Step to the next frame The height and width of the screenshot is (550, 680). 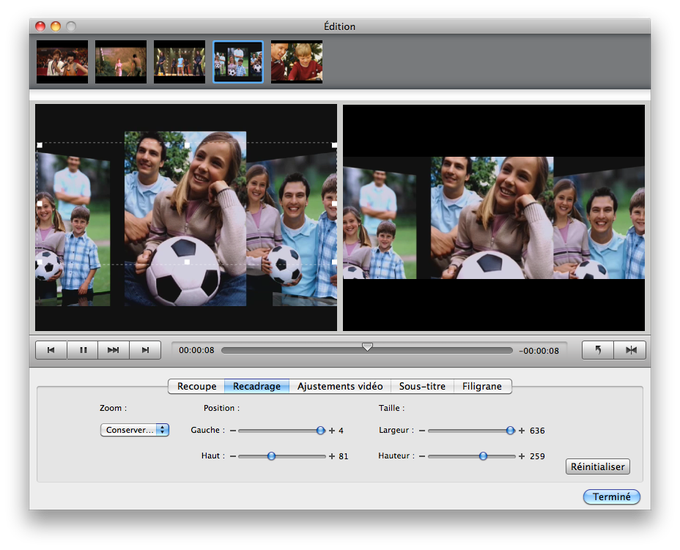145,350
